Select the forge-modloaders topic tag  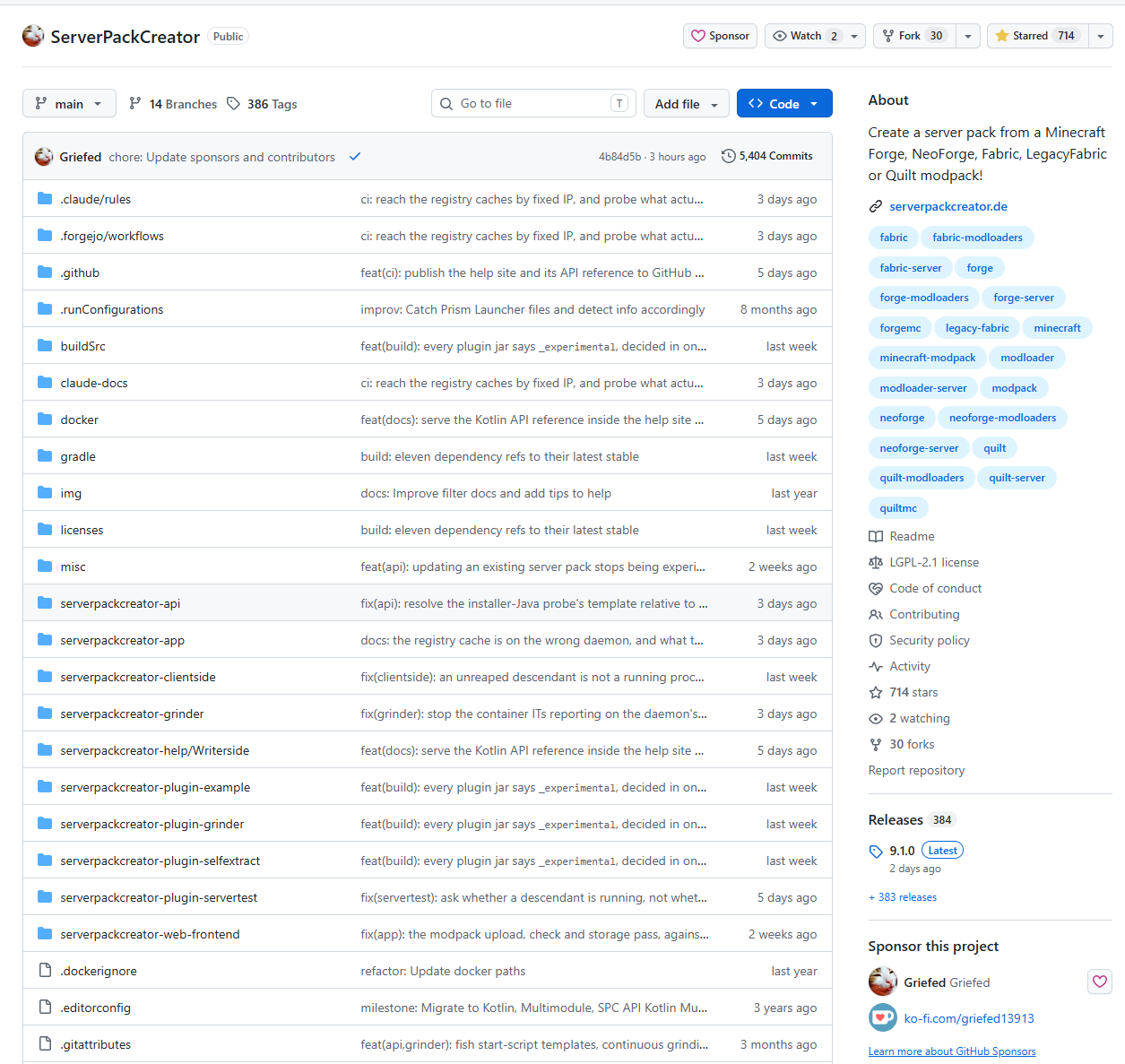924,298
